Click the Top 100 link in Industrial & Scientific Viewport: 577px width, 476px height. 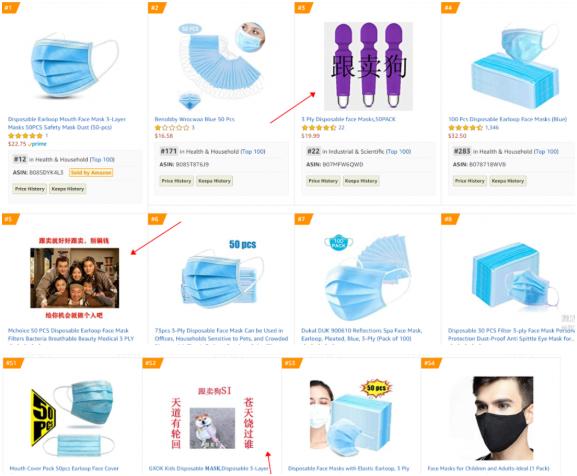[x=399, y=152]
